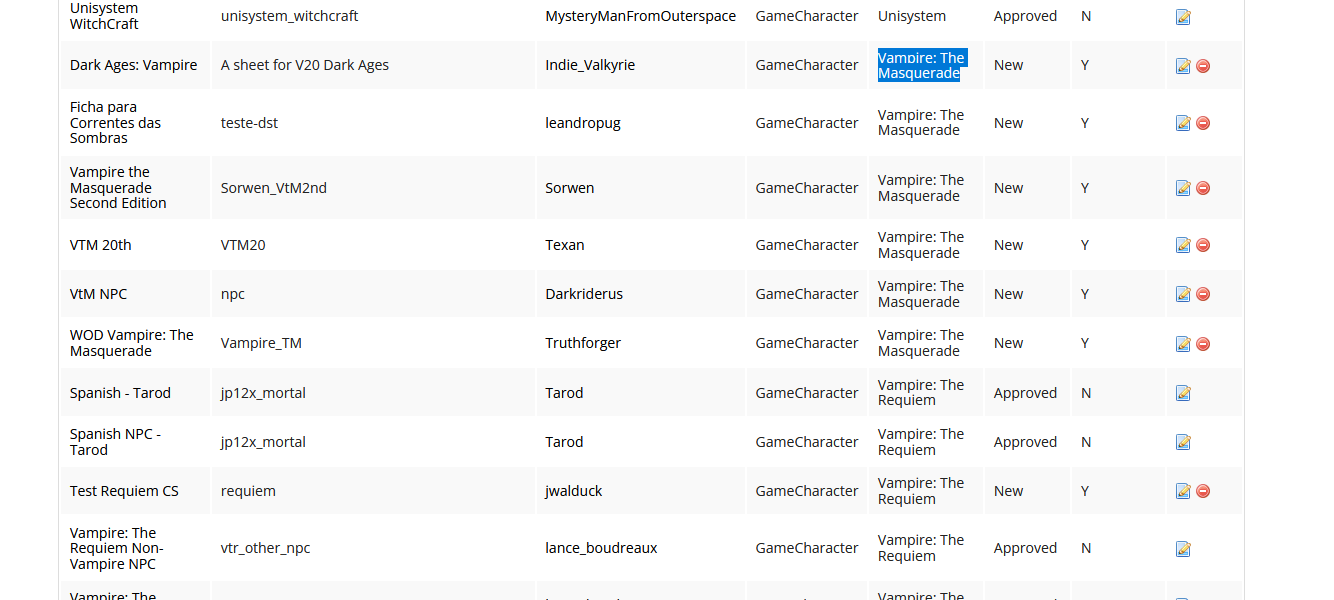The height and width of the screenshot is (600, 1334).
Task: Delete the Test Requiem CS sheet
Action: [1203, 491]
